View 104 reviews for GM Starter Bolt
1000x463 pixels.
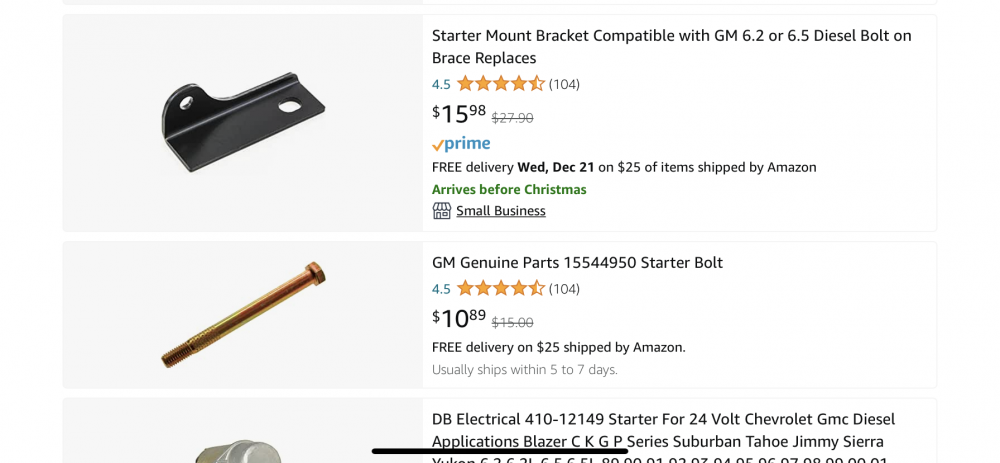coord(564,289)
